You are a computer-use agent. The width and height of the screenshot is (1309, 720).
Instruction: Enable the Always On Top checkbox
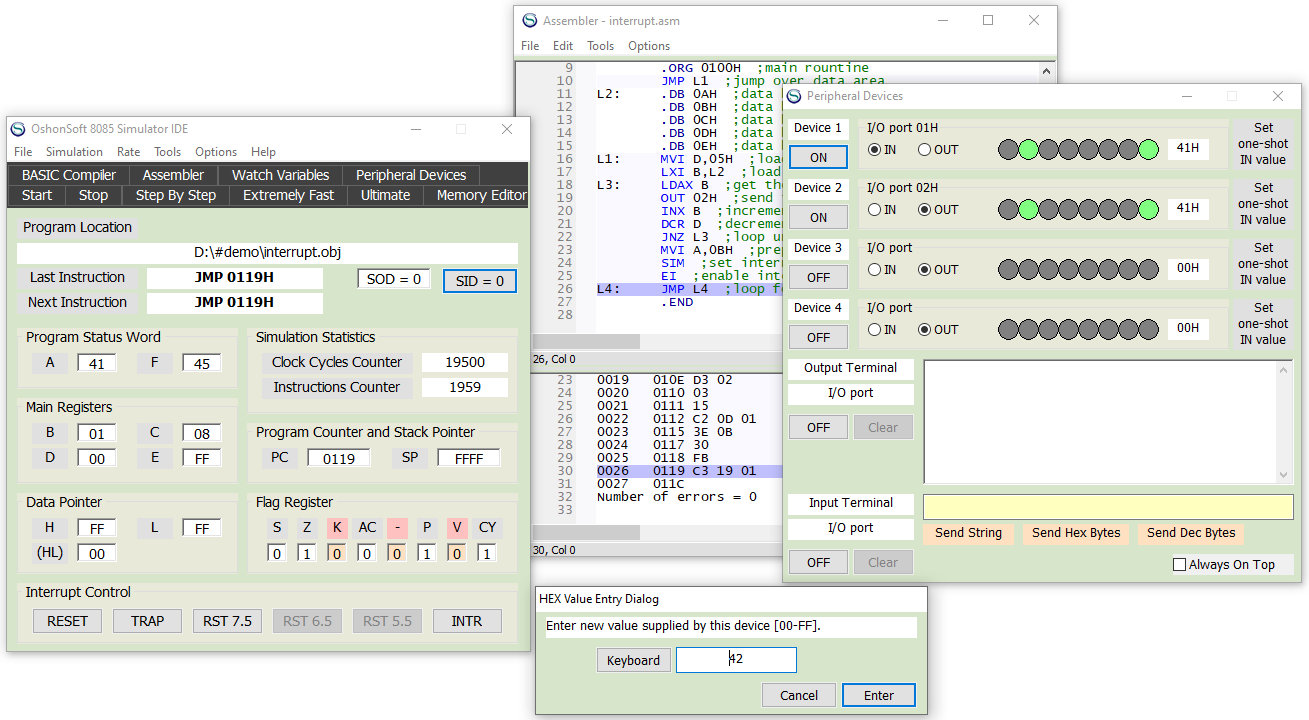1180,565
